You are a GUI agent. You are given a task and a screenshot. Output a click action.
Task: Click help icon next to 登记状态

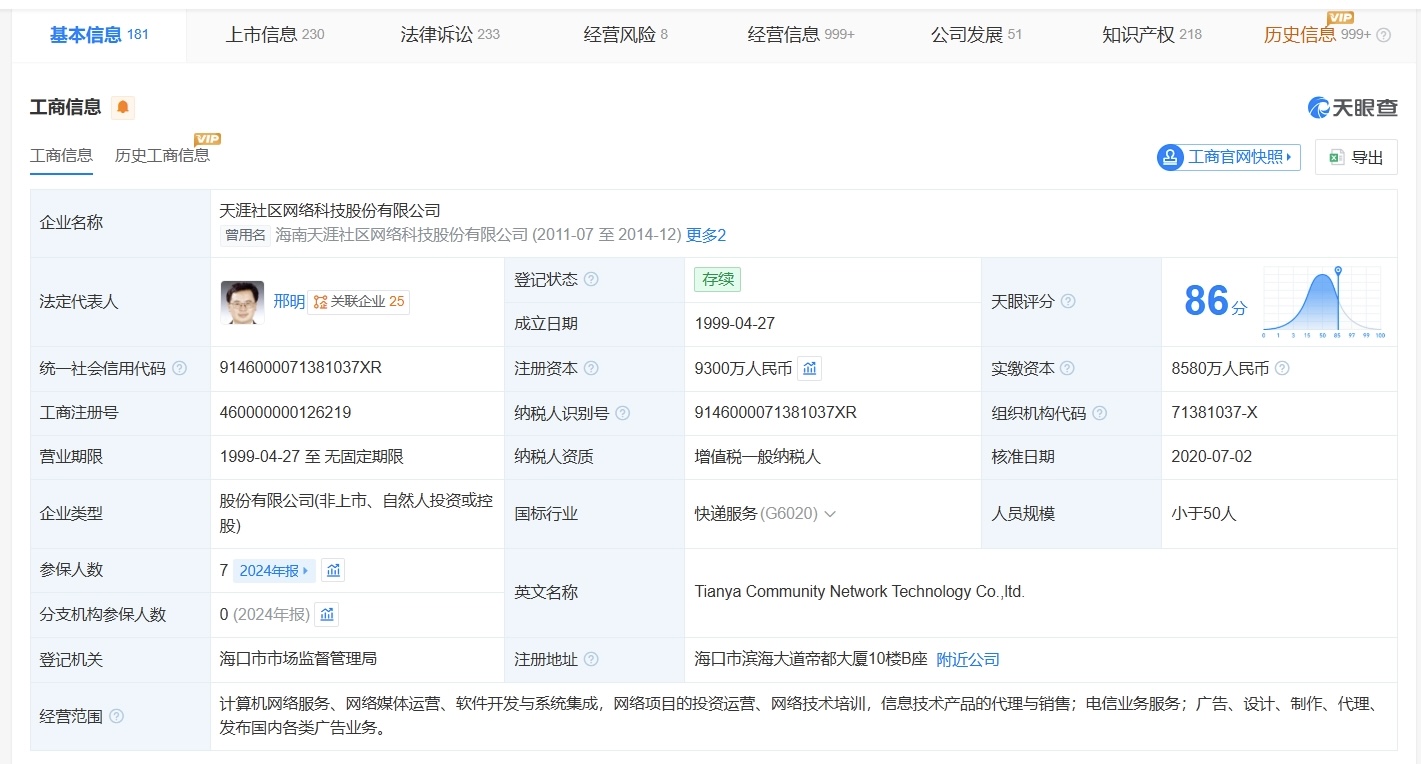[x=591, y=279]
